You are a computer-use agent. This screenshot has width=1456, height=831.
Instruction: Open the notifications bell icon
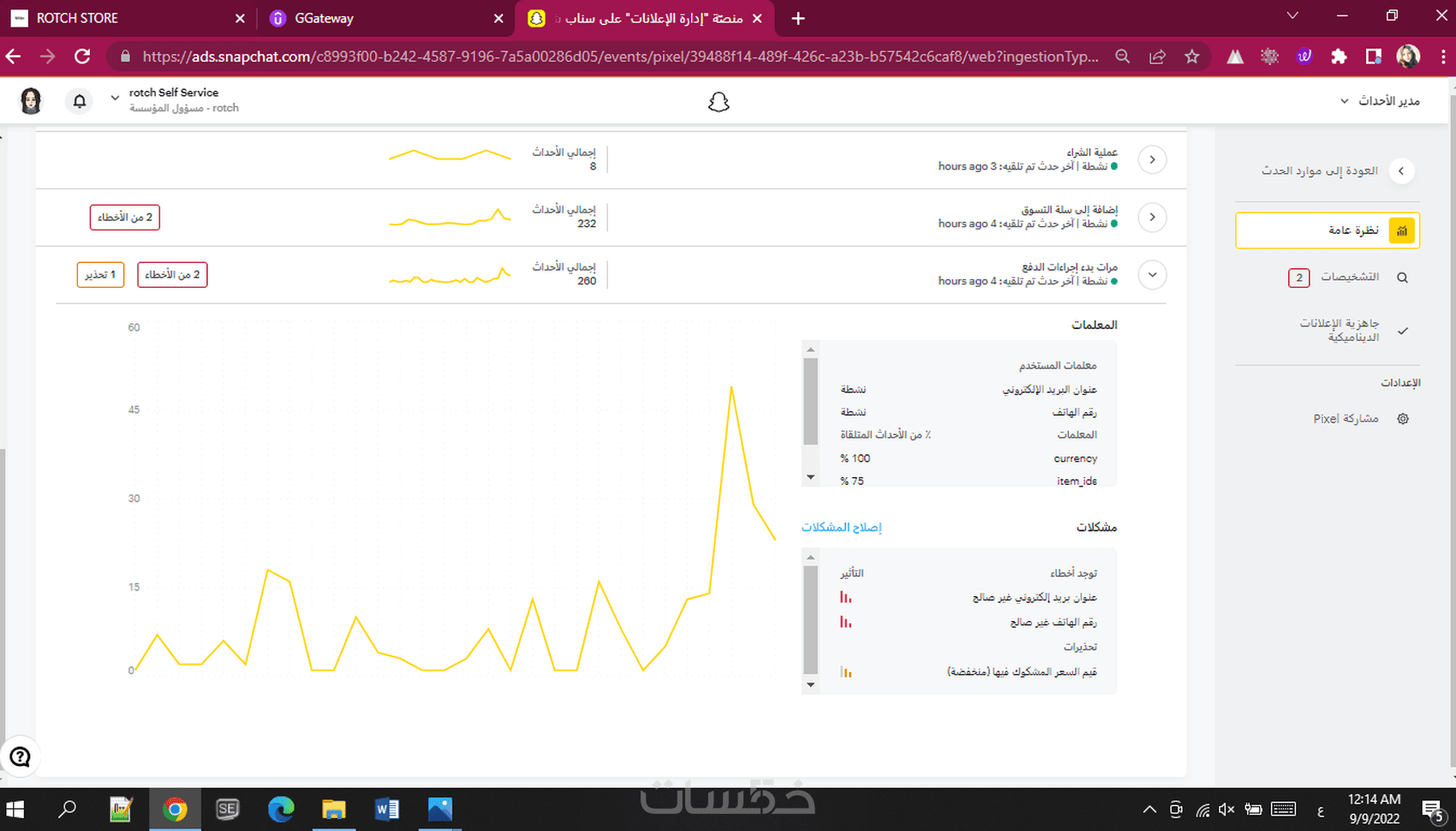(x=80, y=101)
